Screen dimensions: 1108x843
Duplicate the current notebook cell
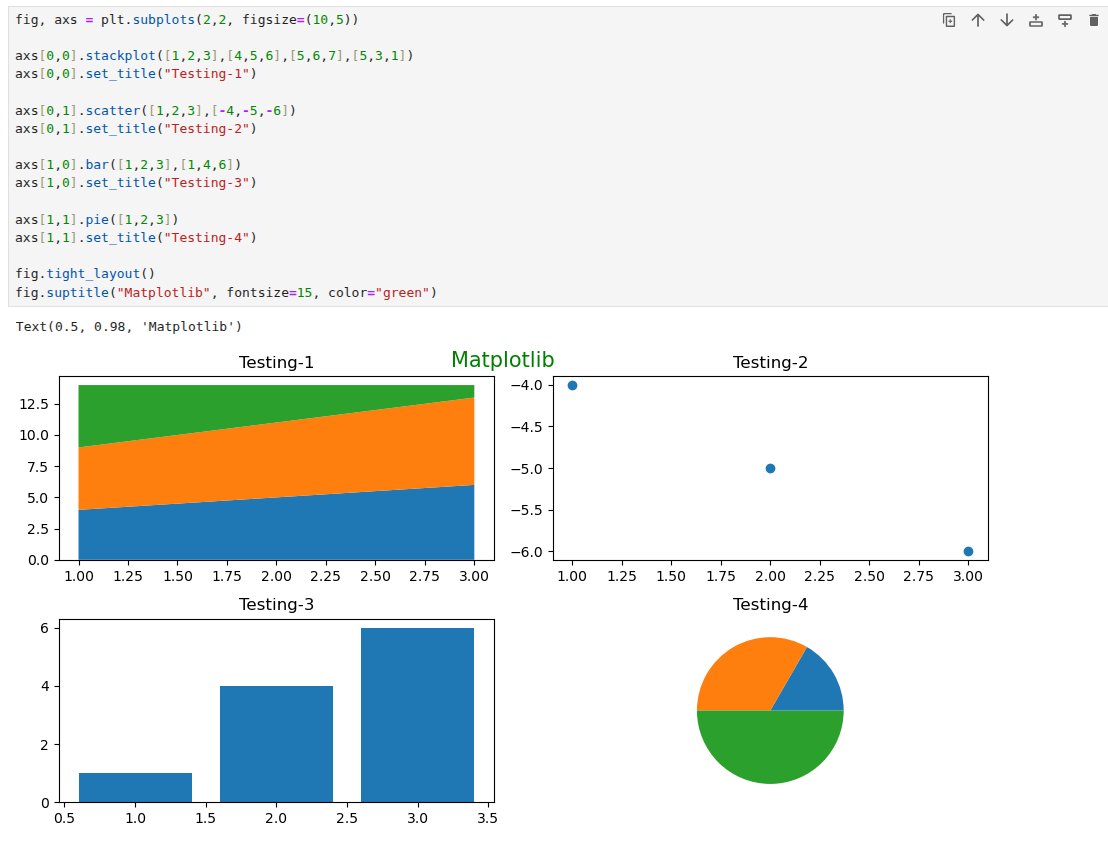point(949,19)
